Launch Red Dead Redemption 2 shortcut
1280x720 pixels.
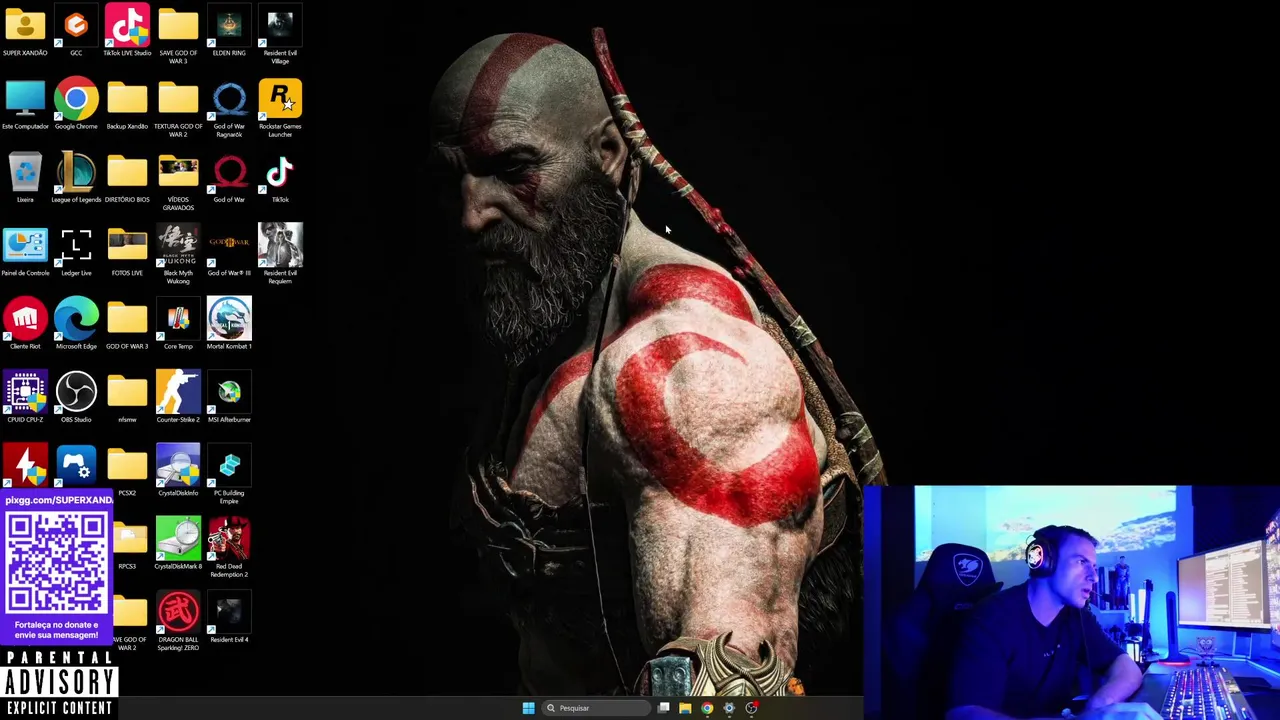pyautogui.click(x=229, y=548)
